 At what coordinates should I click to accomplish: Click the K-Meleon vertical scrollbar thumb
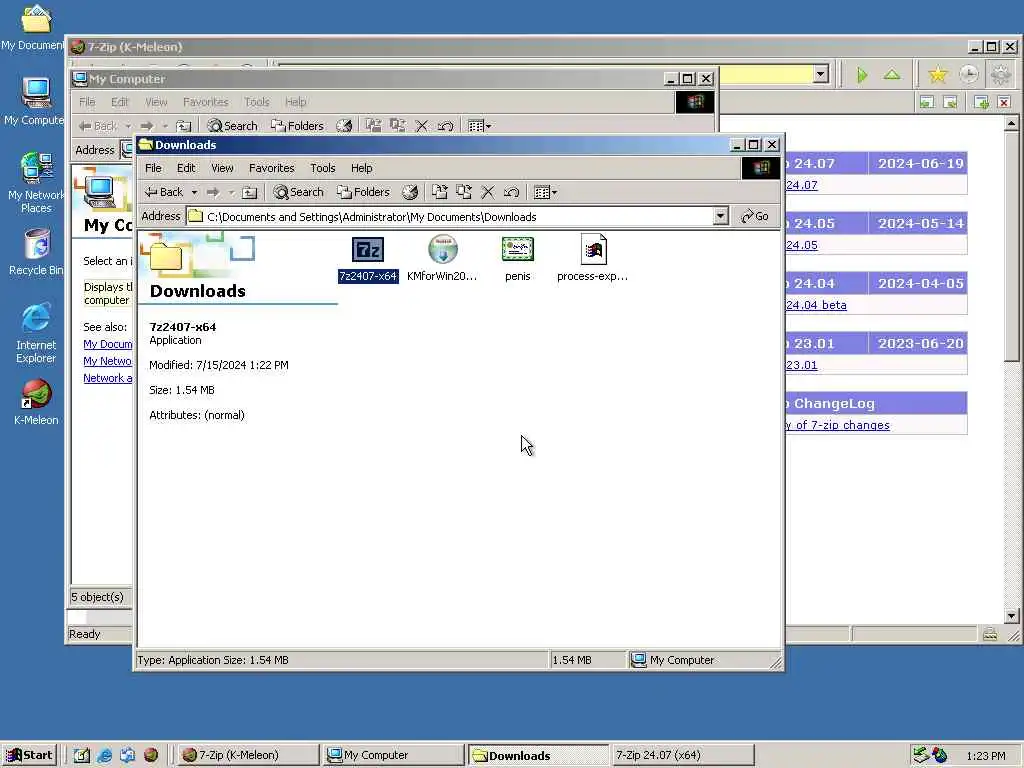1012,246
